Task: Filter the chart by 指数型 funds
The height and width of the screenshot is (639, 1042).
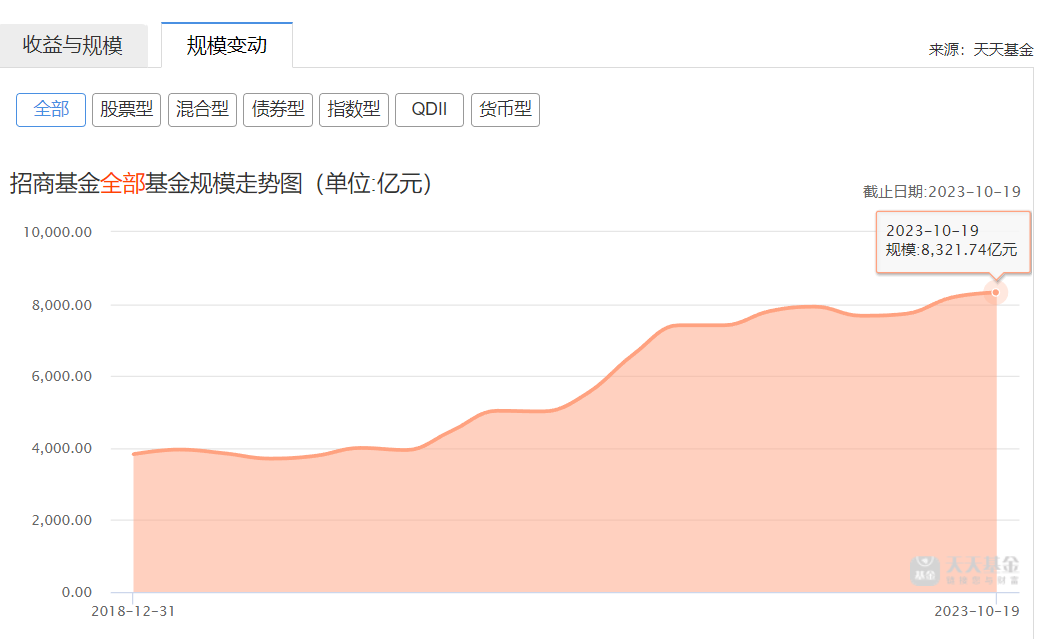Action: (x=354, y=110)
